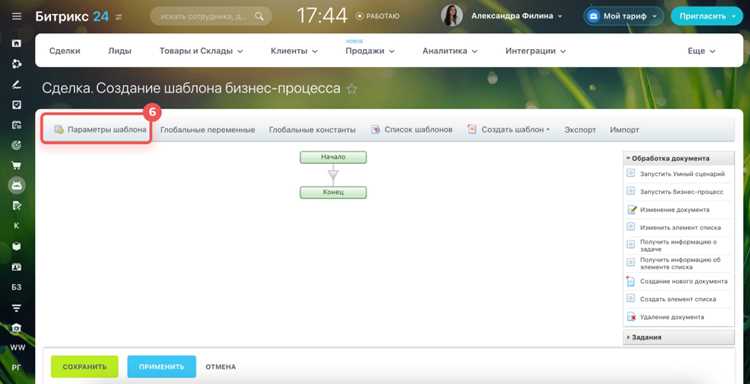The height and width of the screenshot is (384, 750).
Task: Expand the Аналитика menu
Action: [450, 51]
